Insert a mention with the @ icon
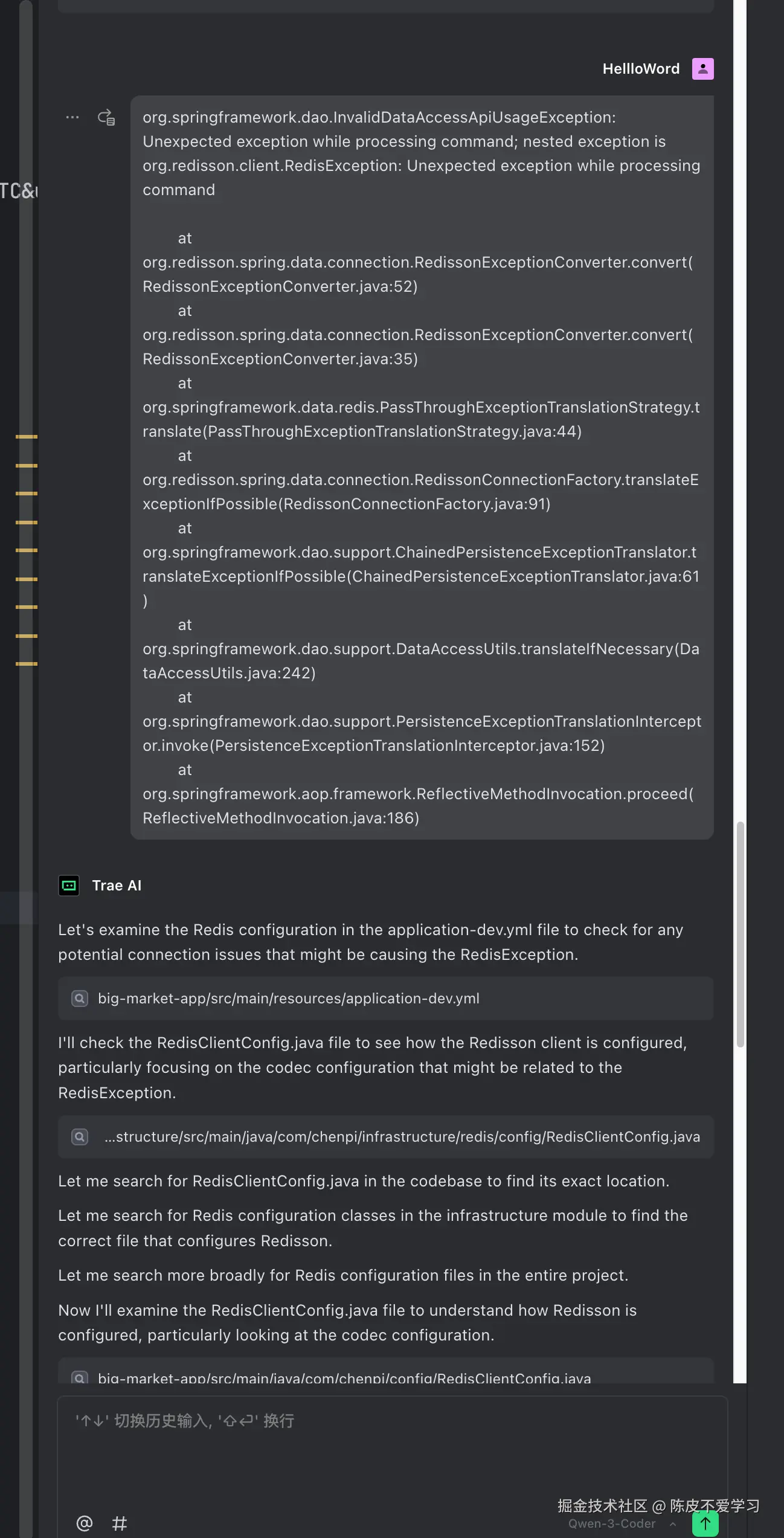Viewport: 784px width, 1538px height. (x=85, y=1523)
